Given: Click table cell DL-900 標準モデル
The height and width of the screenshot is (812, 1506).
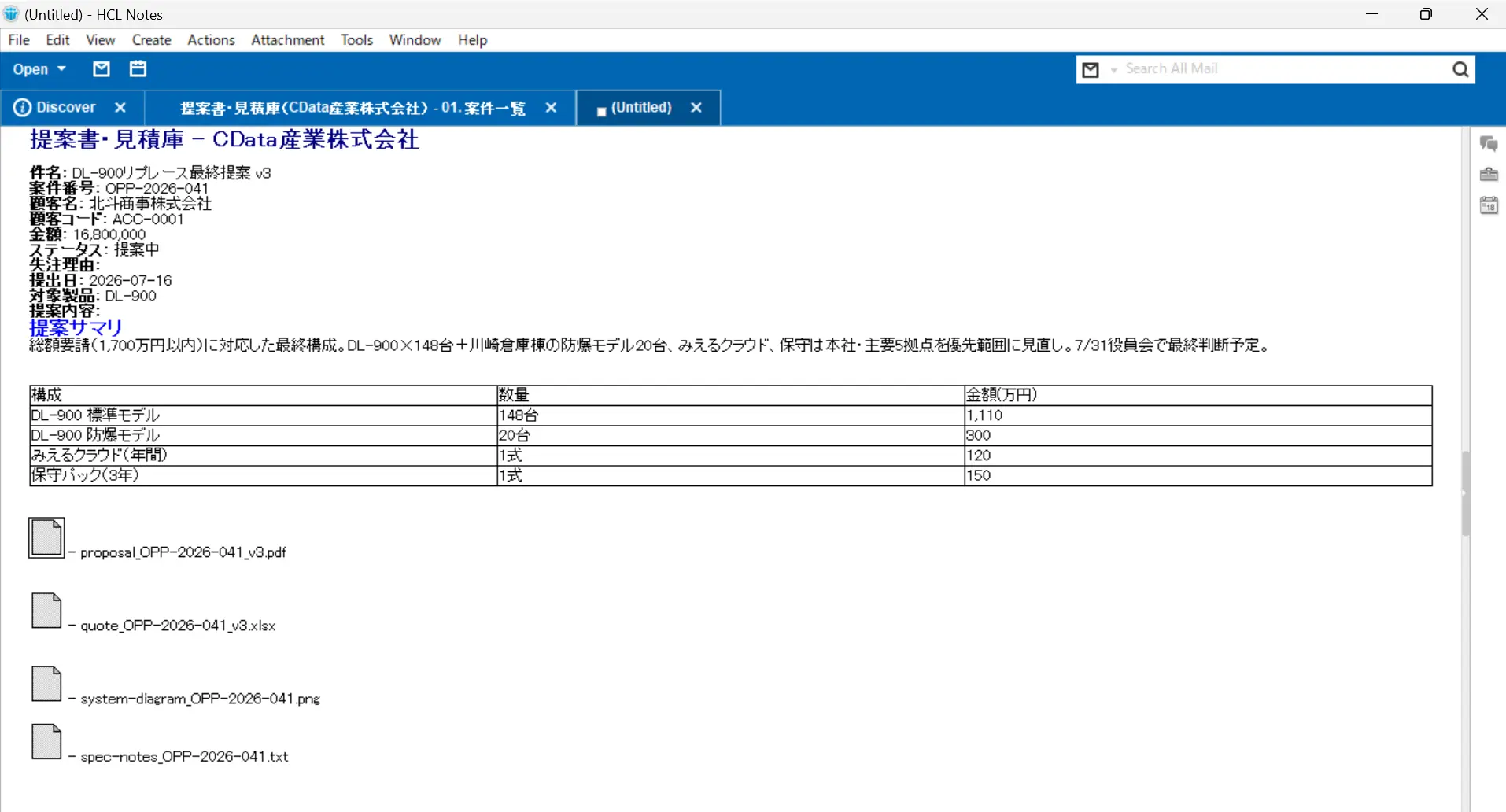Looking at the screenshot, I should coord(263,415).
